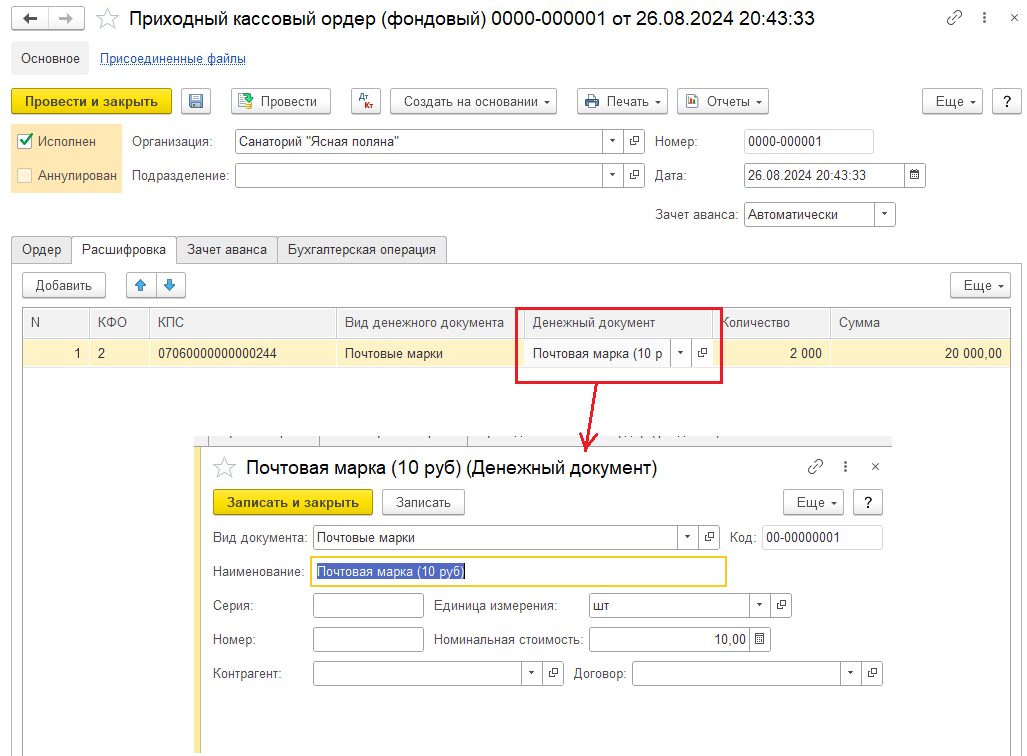Click the Вид денежного документа column header
The height and width of the screenshot is (756, 1027).
tap(424, 322)
